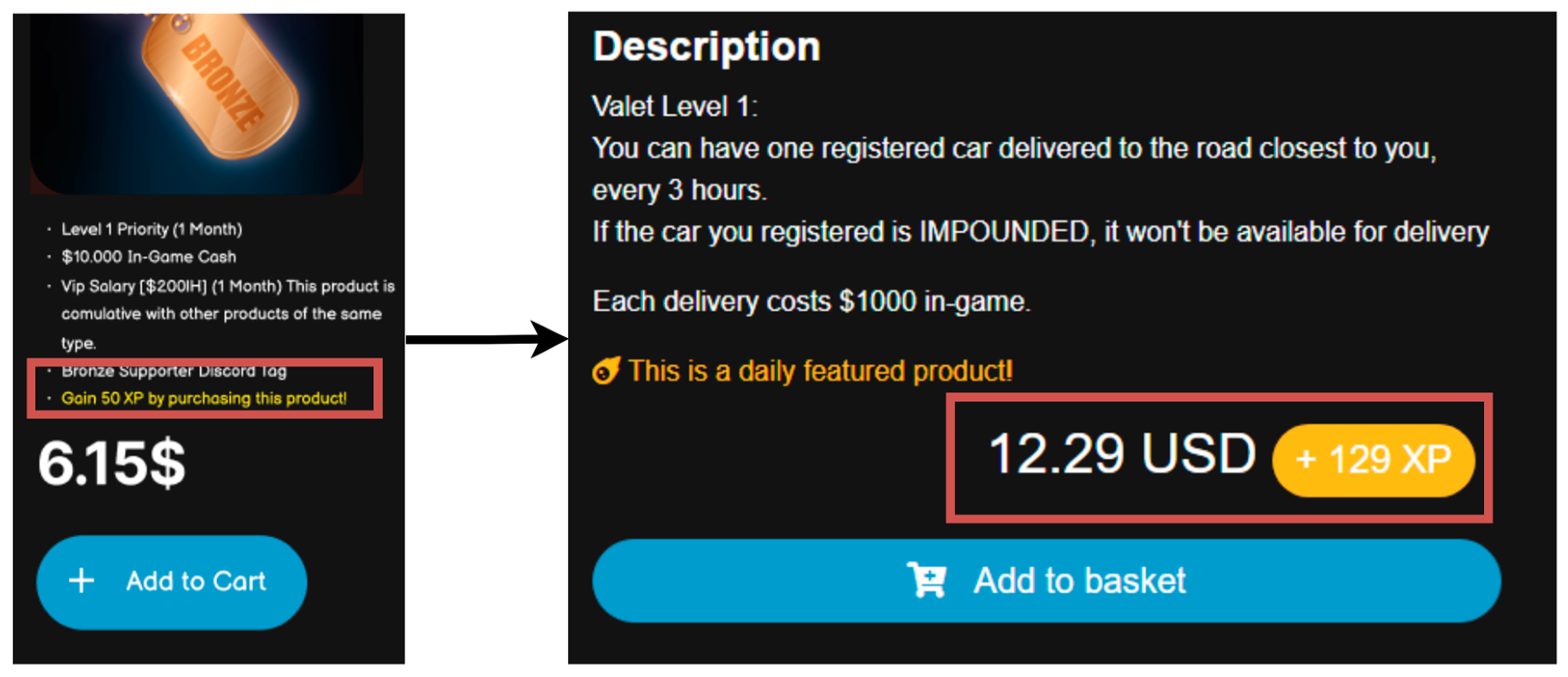
Task: Click the $10.000 In-Game Cash bullet
Action: pos(148,257)
